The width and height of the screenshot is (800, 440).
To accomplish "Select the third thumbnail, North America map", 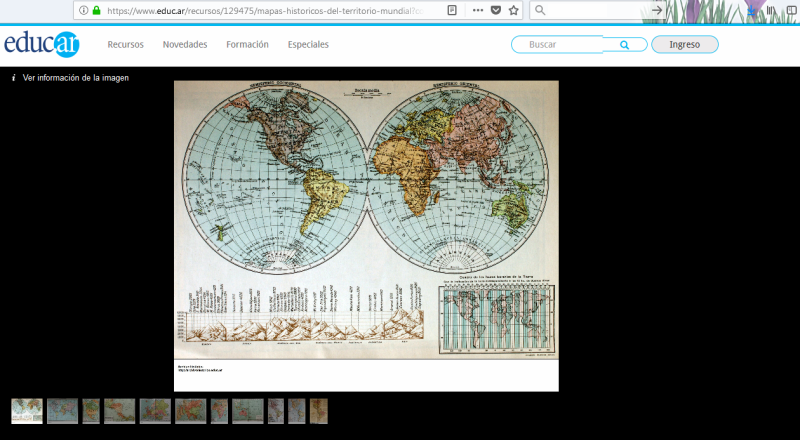I will click(91, 411).
